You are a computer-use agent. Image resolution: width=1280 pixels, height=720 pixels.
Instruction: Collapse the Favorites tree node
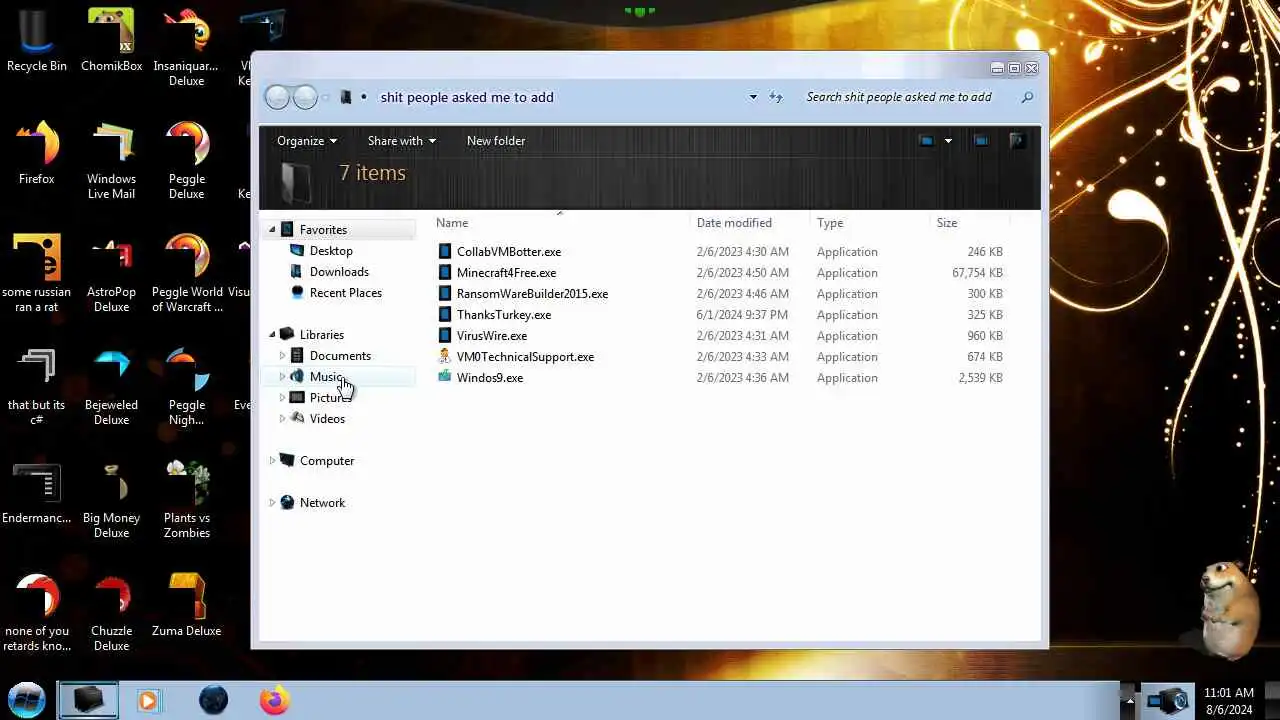pyautogui.click(x=272, y=230)
